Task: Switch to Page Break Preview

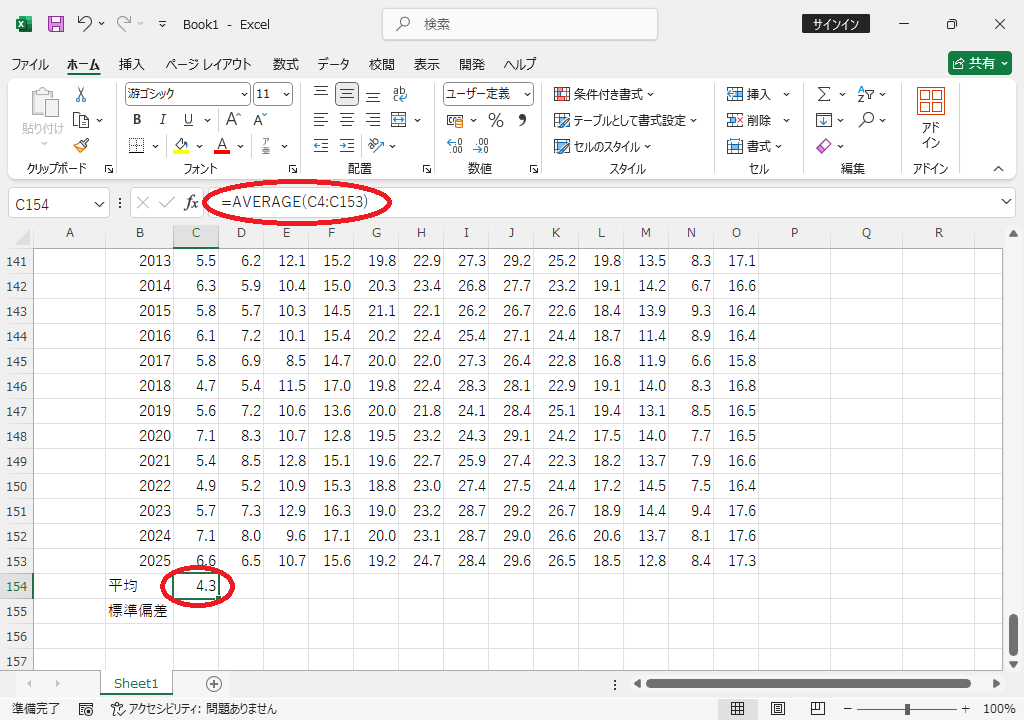Action: [818, 708]
